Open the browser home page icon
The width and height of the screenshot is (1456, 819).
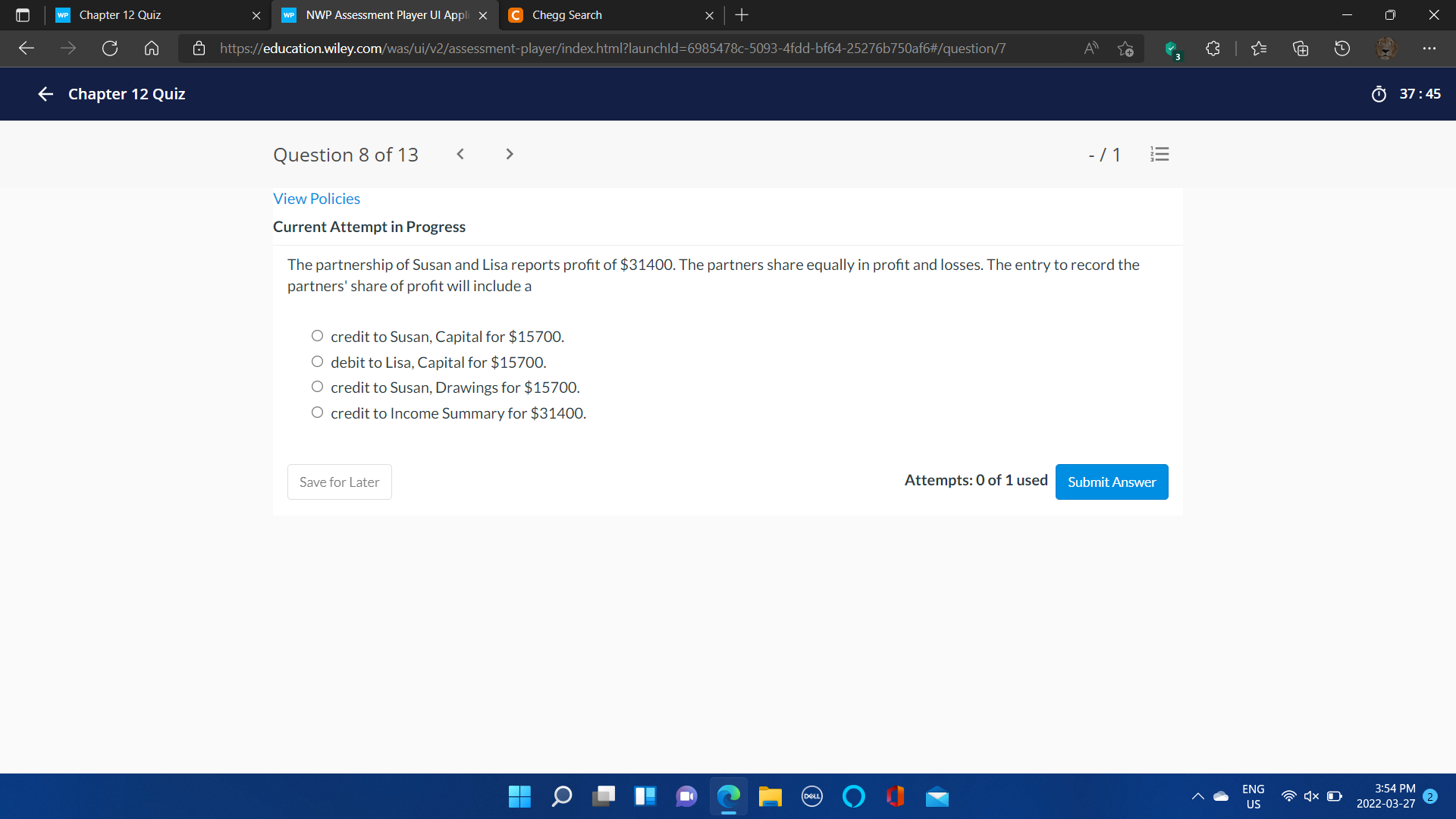152,49
